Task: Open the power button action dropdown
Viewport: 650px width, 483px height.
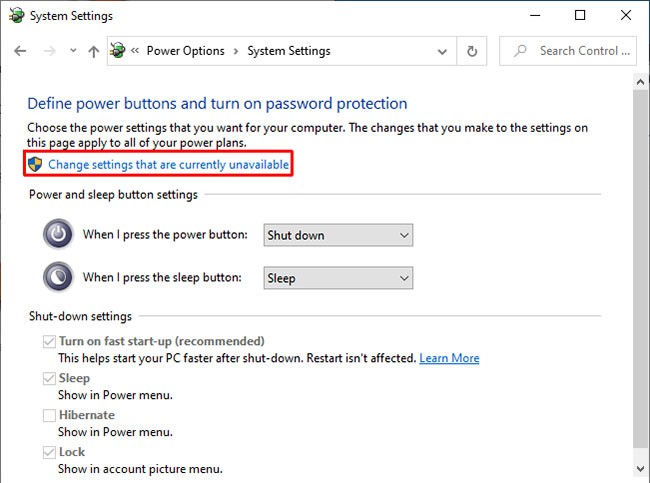Action: pos(338,235)
